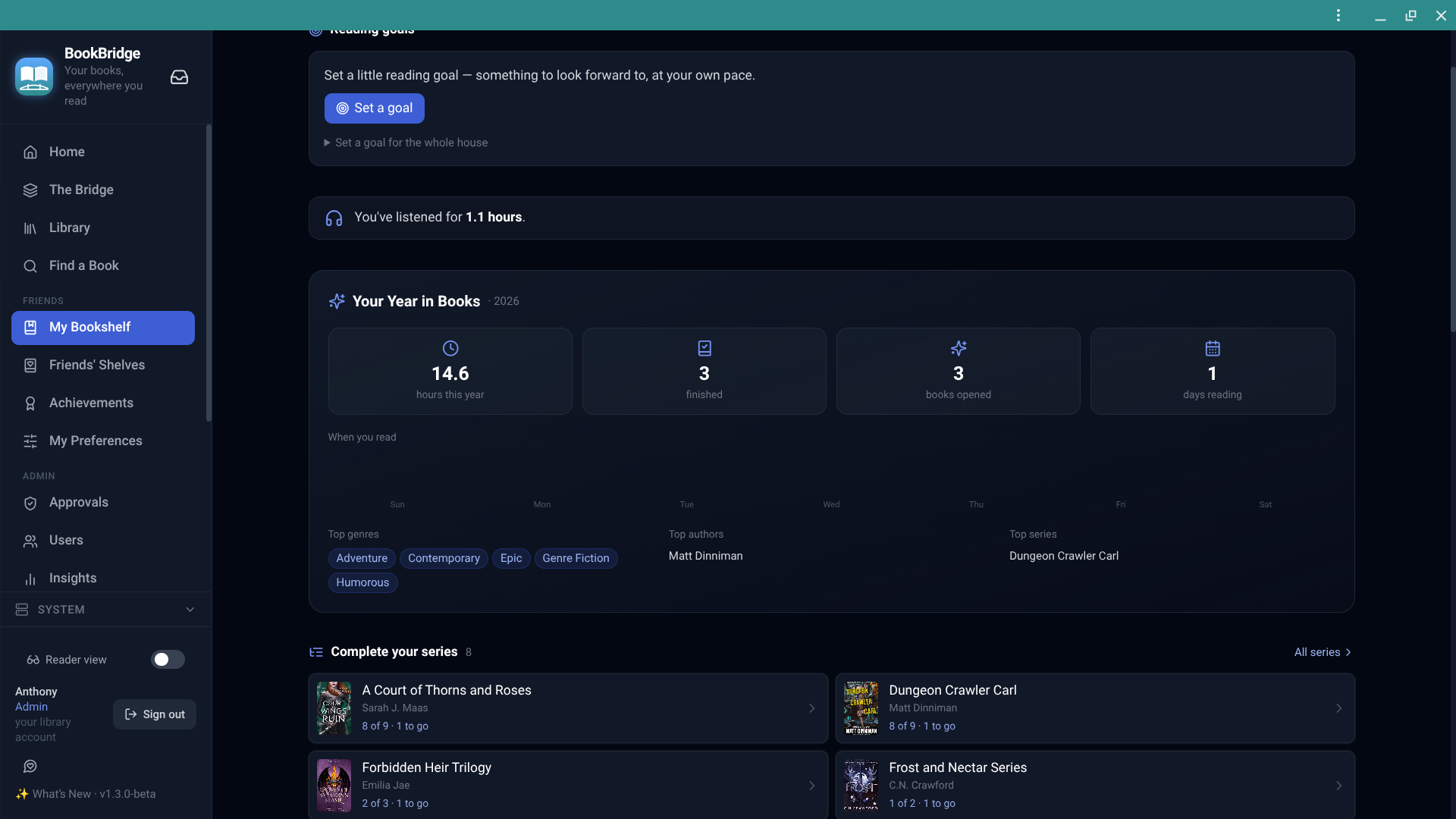Open The Bridge page
The width and height of the screenshot is (1456, 819).
pyautogui.click(x=103, y=190)
